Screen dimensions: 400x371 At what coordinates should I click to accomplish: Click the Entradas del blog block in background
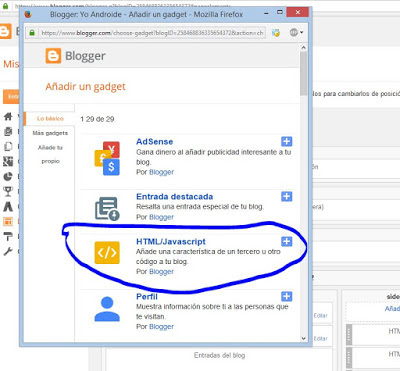click(219, 355)
